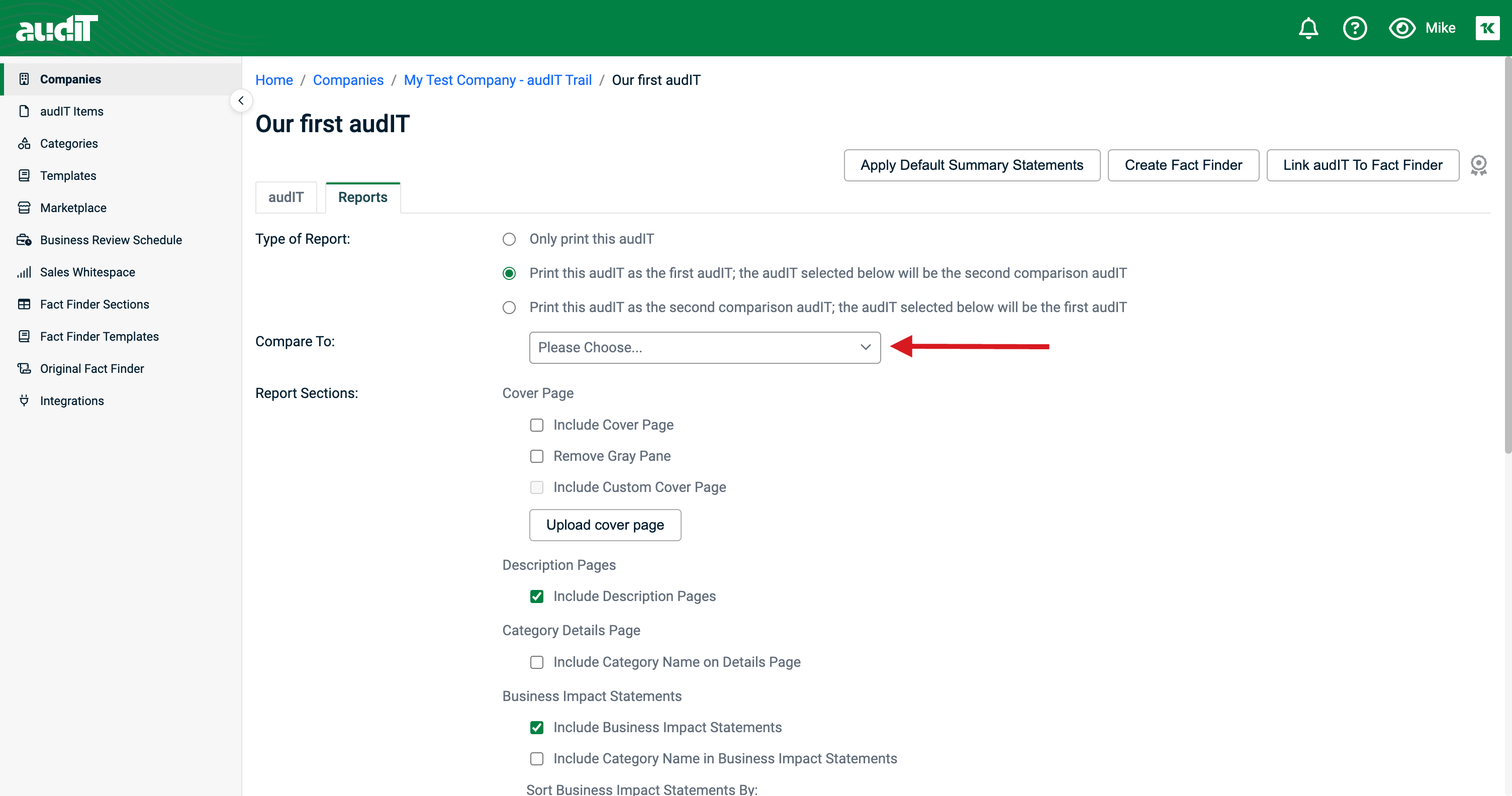The height and width of the screenshot is (796, 1512).
Task: Open the help question mark icon
Action: pyautogui.click(x=1355, y=28)
